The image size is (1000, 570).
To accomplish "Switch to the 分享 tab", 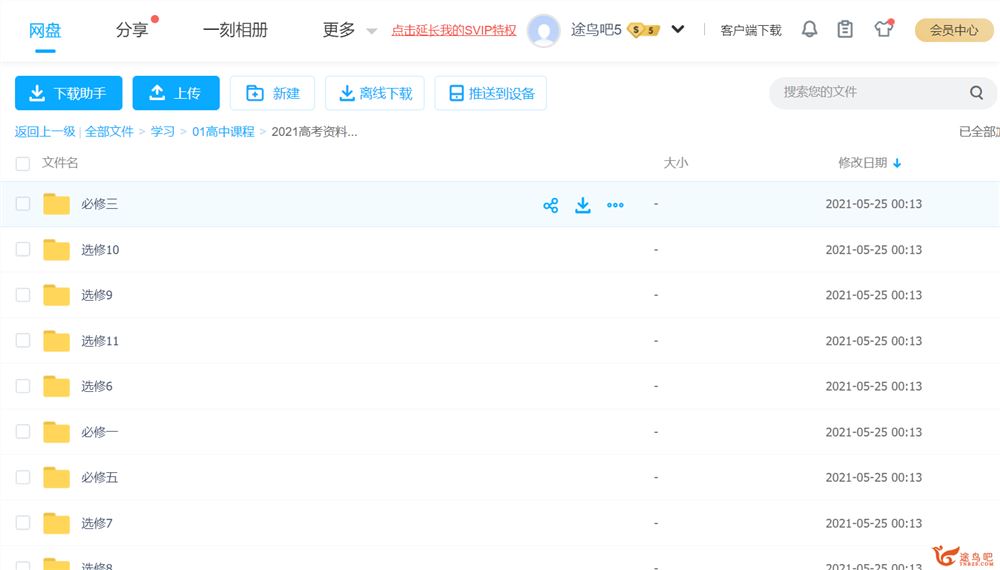I will (x=132, y=30).
